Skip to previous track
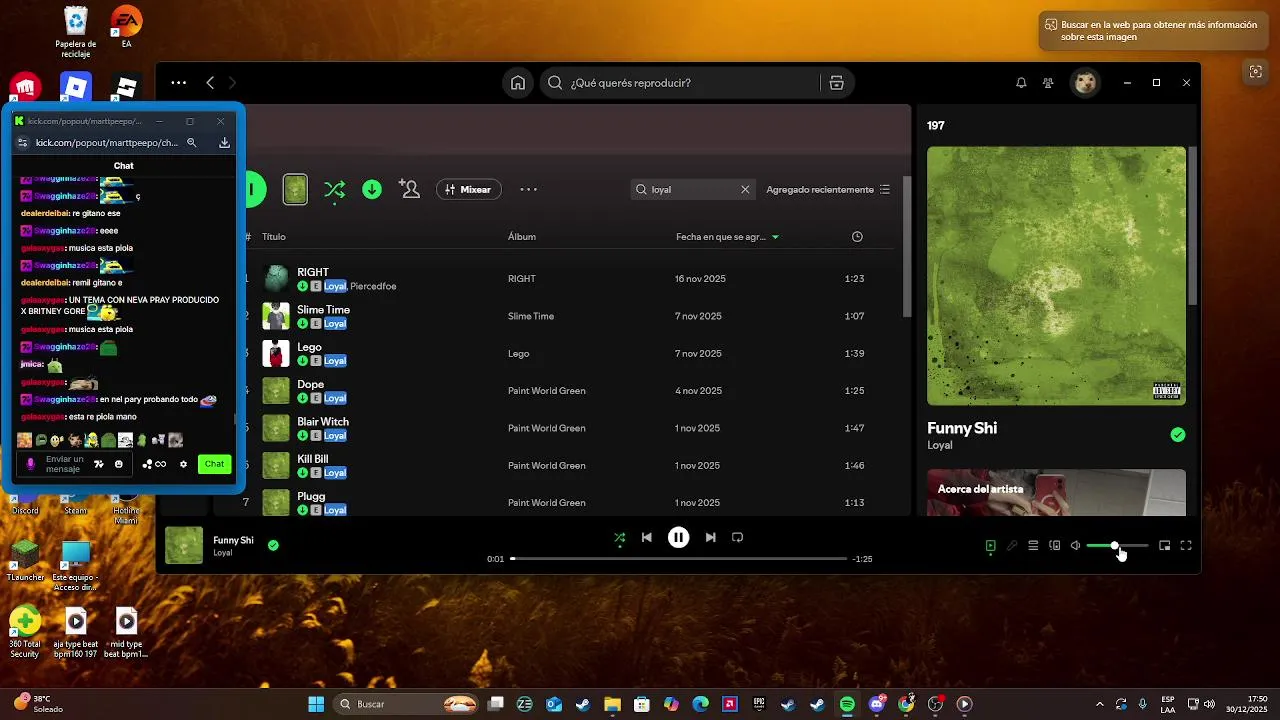 [647, 537]
